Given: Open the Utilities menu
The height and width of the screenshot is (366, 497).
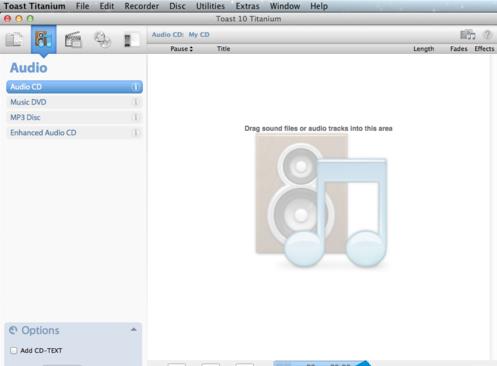Looking at the screenshot, I should (x=210, y=6).
